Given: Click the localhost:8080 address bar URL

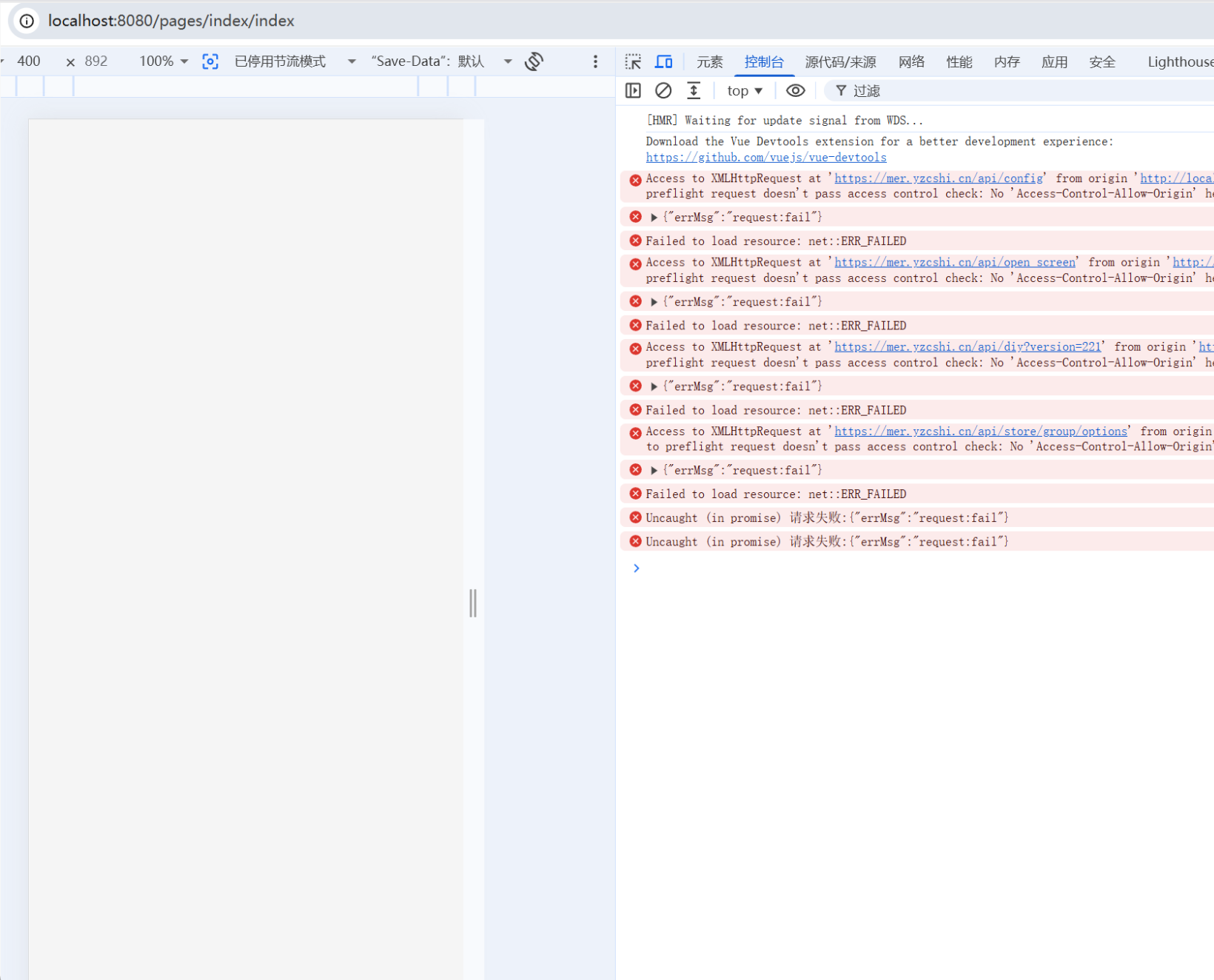Looking at the screenshot, I should (171, 21).
